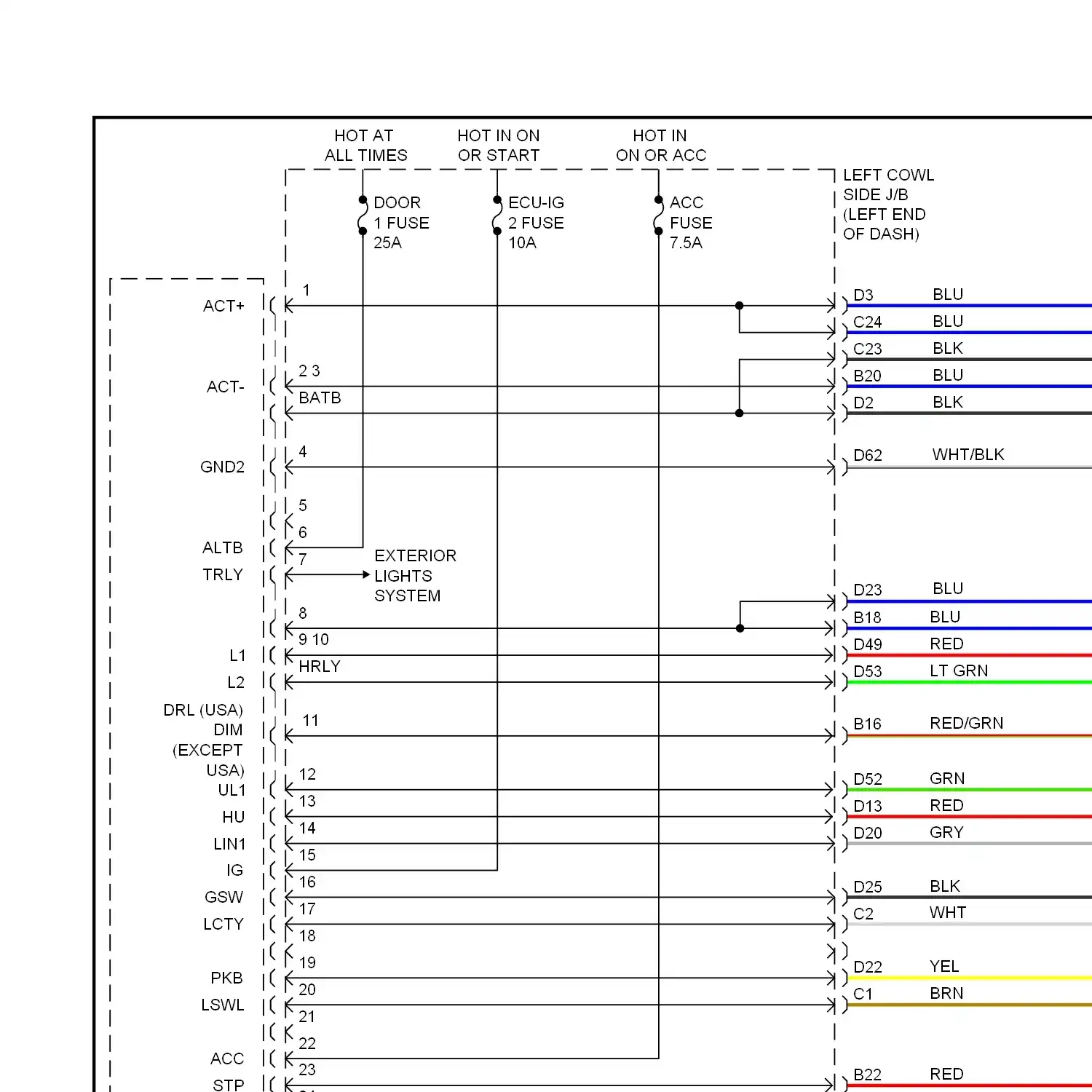Click the D23 connector pin label

pyautogui.click(x=868, y=590)
